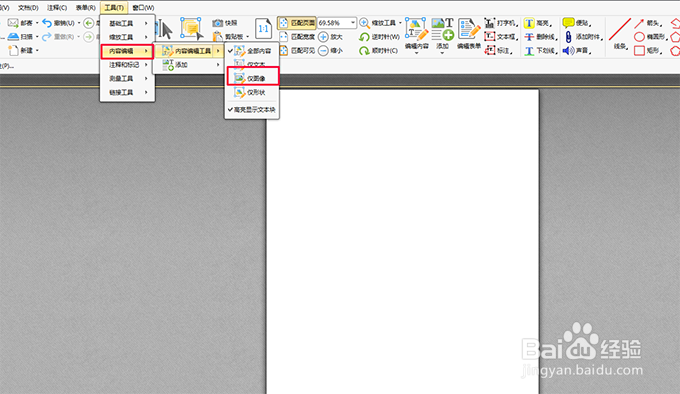680x394 pixels.
Task: Expand the Basic Tools (基础工具) submenu
Action: [x=127, y=23]
